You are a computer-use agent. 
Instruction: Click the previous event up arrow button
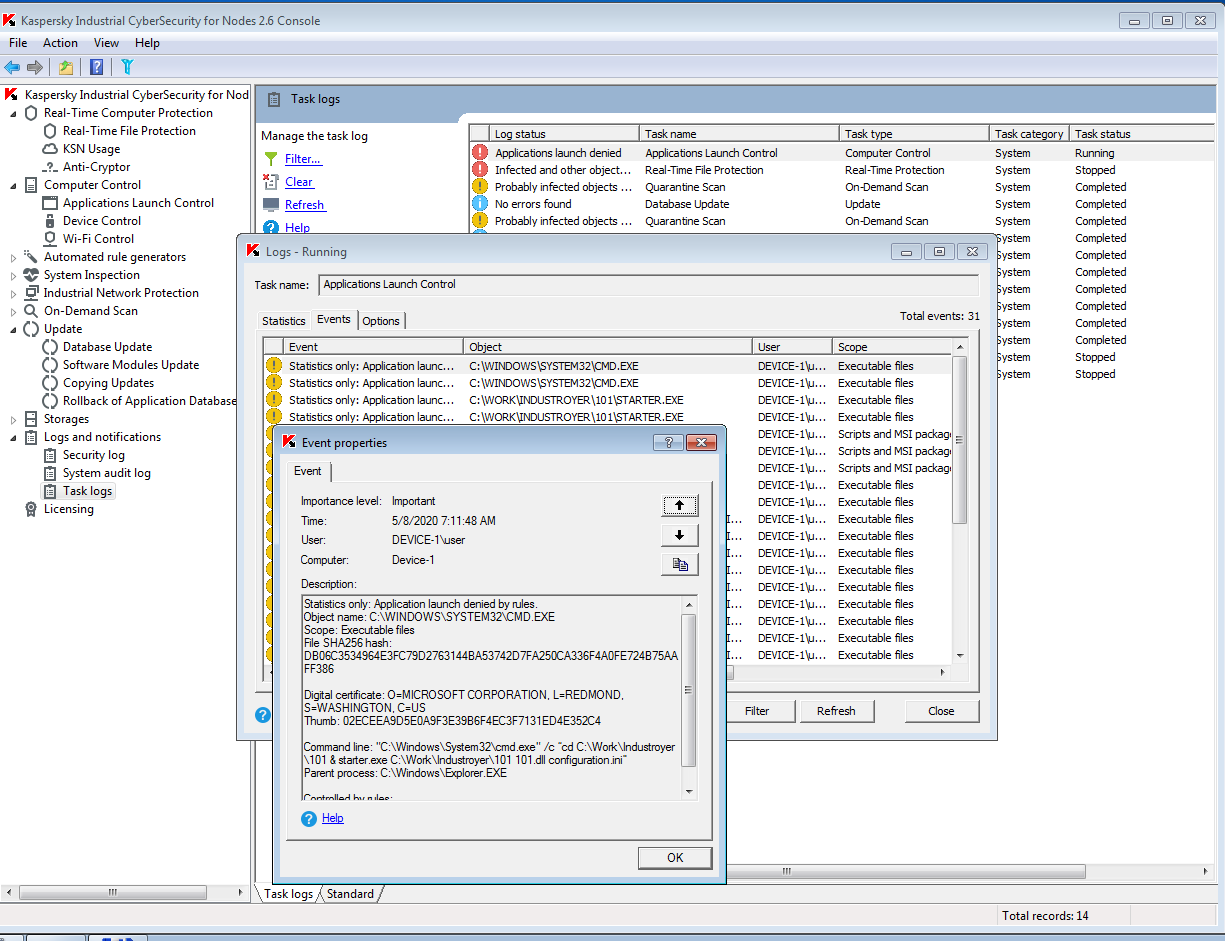(x=680, y=506)
